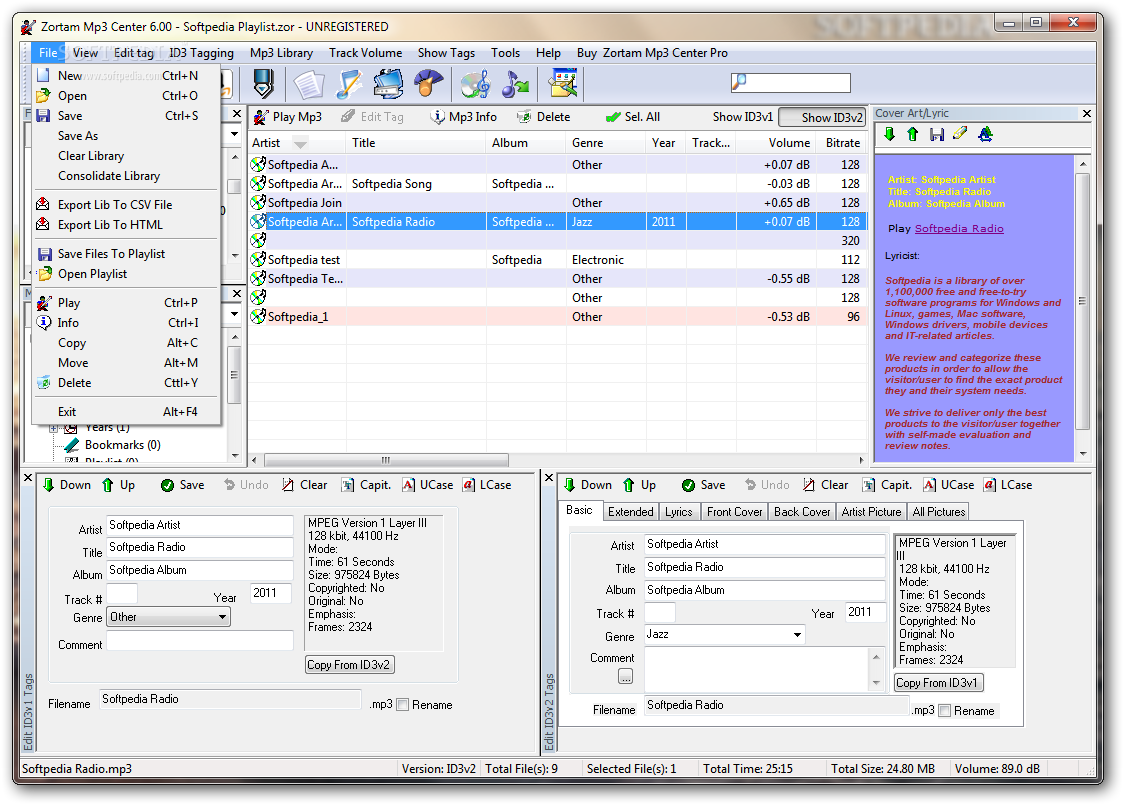This screenshot has height=805, width=1124.
Task: Click the Softpedia Radio play link
Action: point(959,229)
